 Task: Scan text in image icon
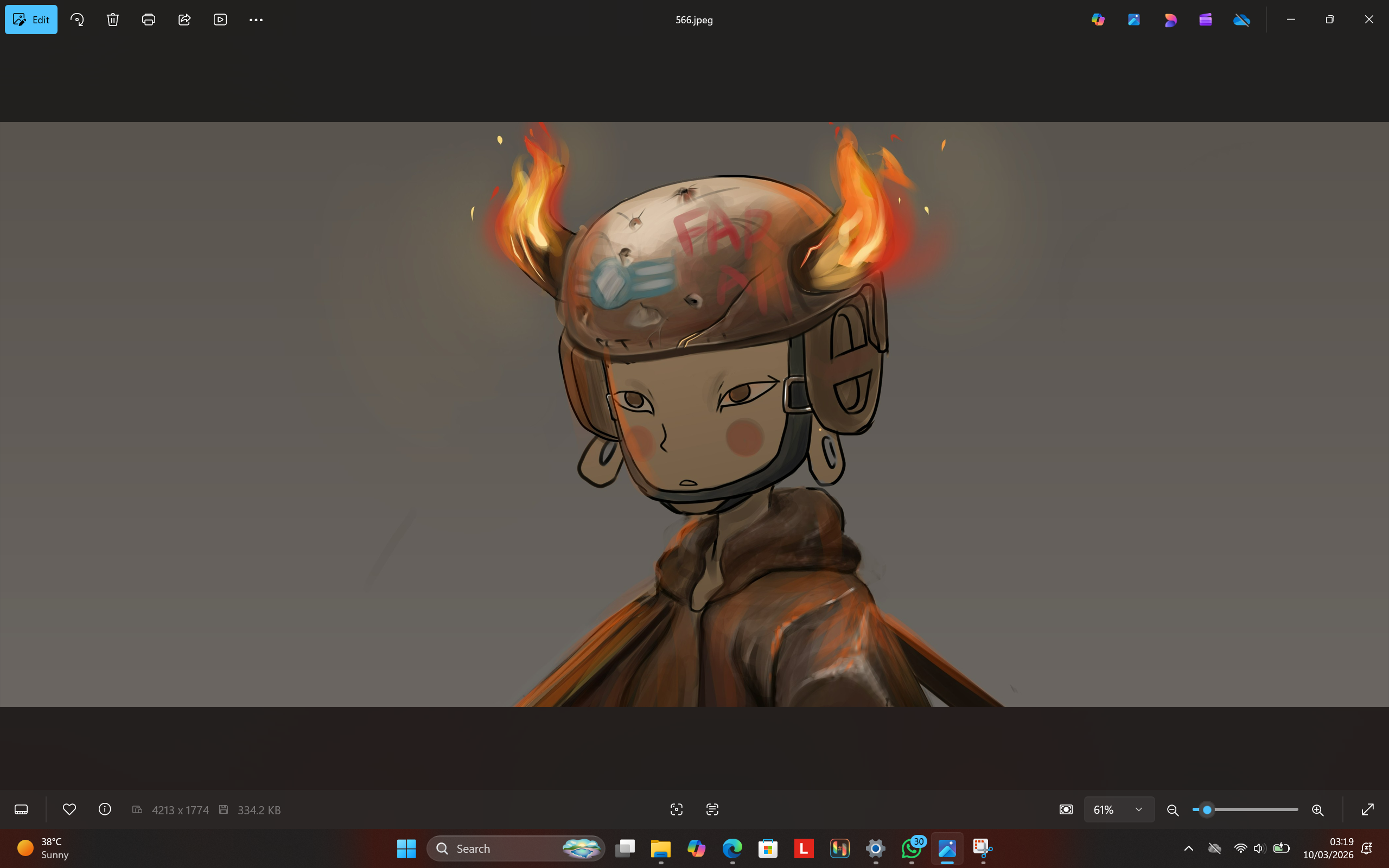(x=712, y=809)
